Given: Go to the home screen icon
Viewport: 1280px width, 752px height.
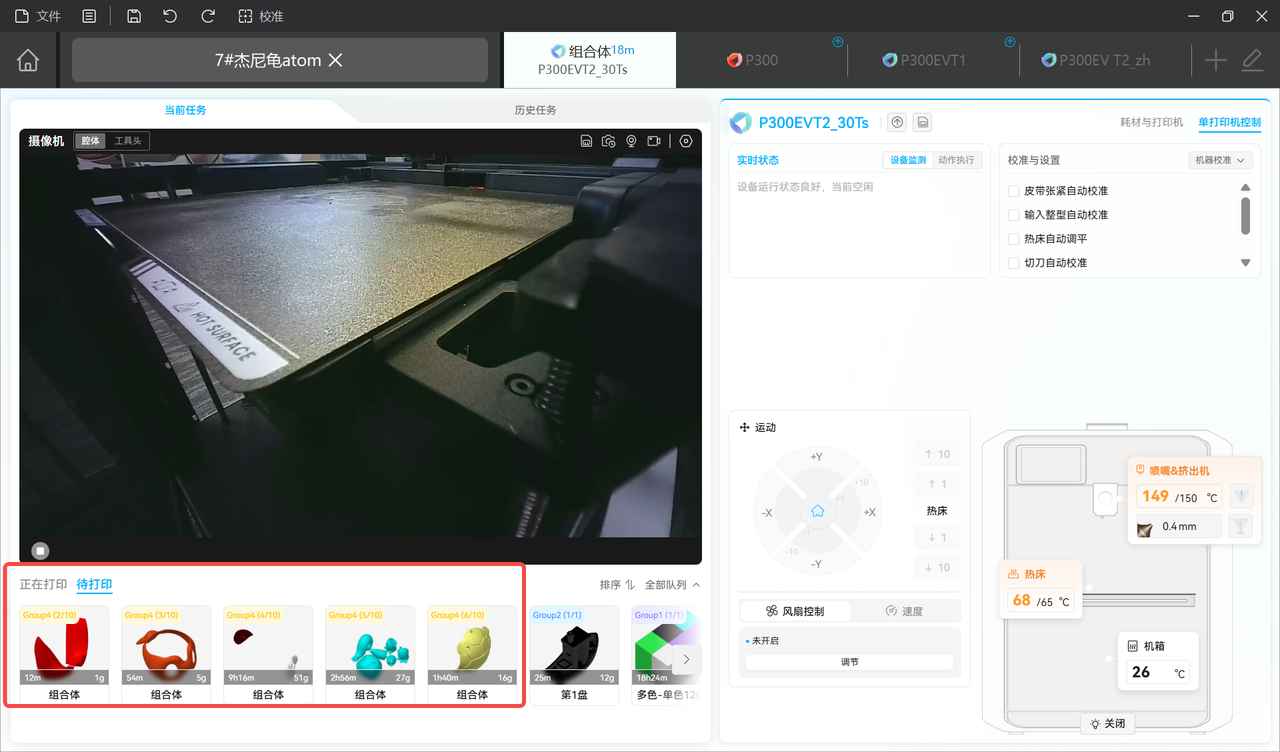Looking at the screenshot, I should (x=28, y=60).
